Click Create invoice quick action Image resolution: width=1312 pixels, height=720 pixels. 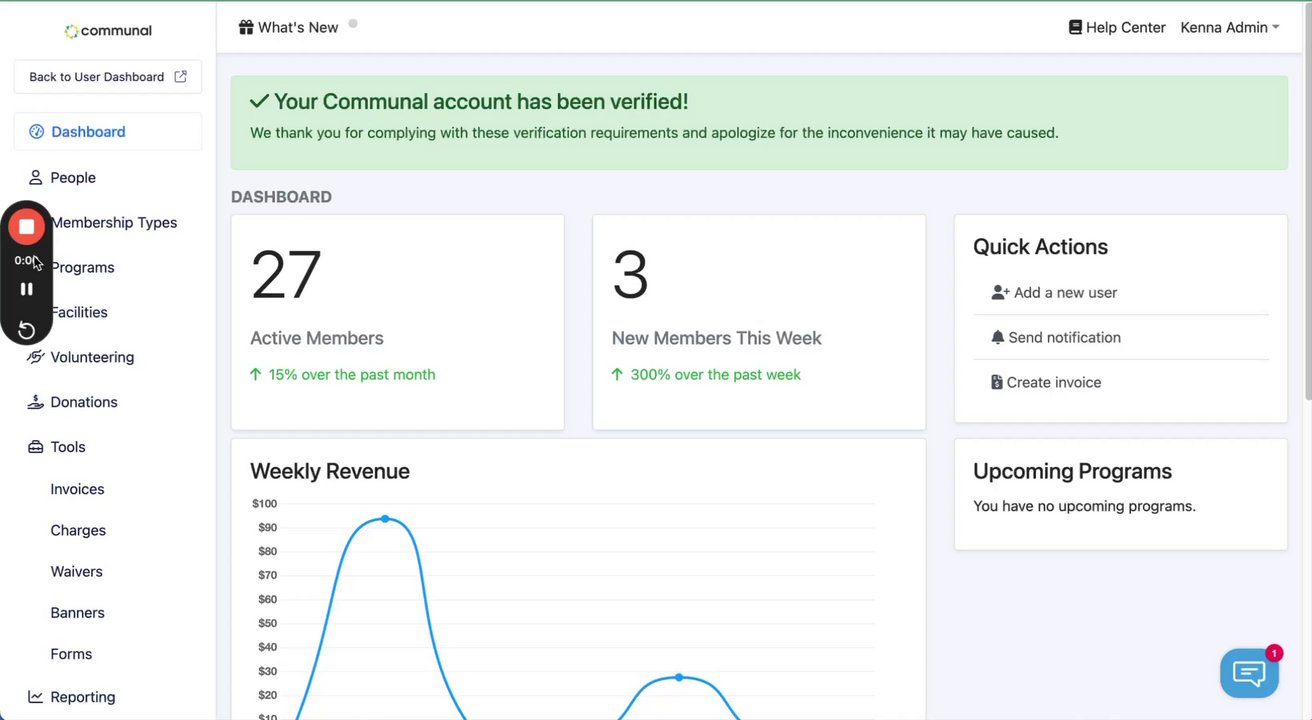[x=1053, y=383]
